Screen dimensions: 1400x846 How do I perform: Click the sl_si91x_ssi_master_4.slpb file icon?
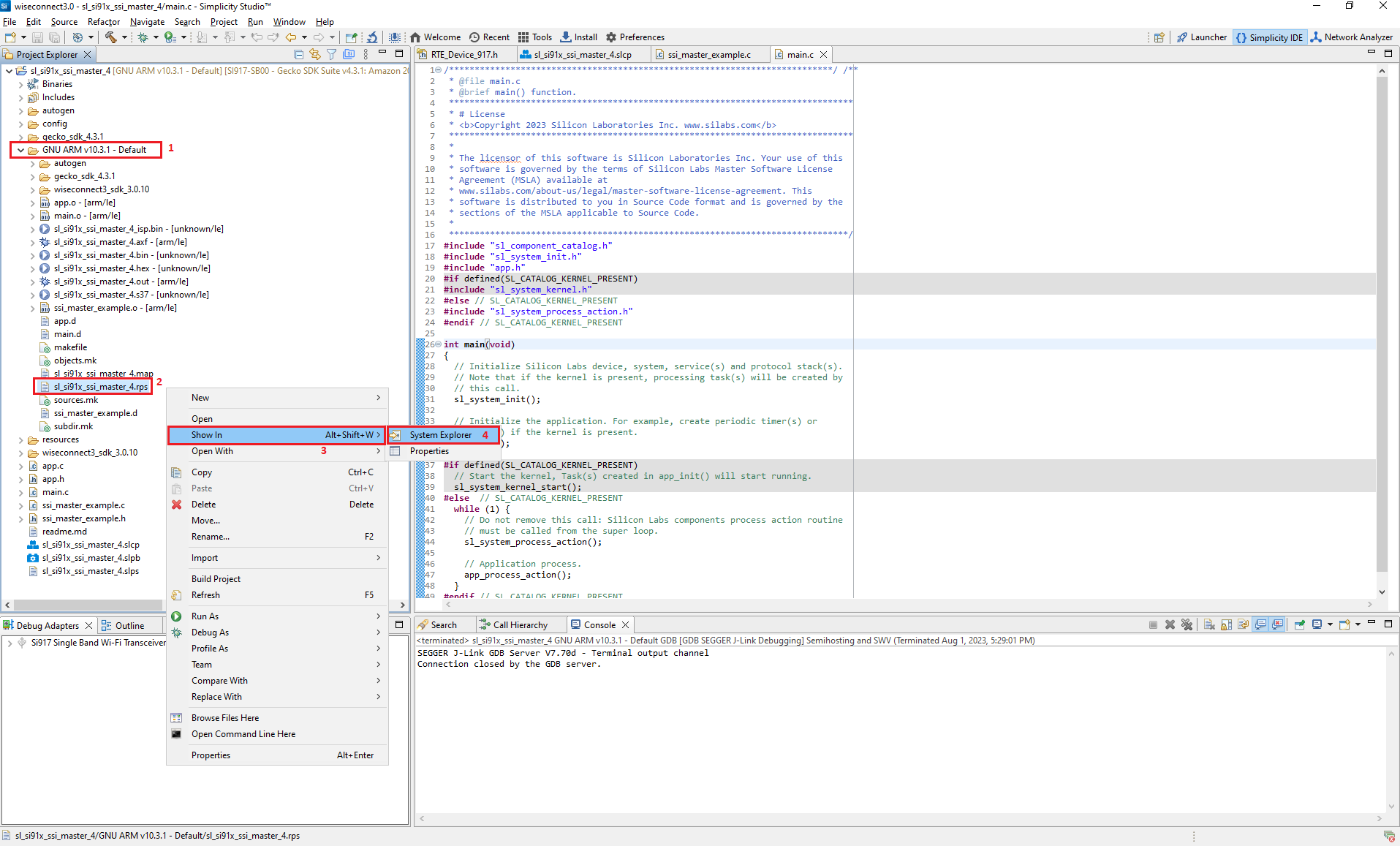pos(33,558)
